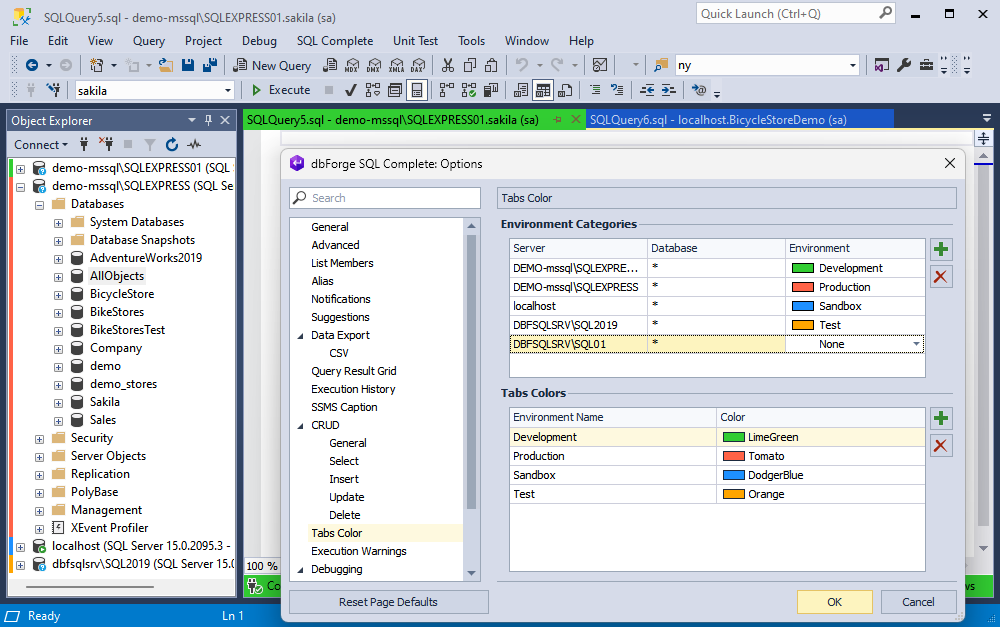This screenshot has height=627, width=1000.
Task: Delete the selected Tabs Colors entry
Action: tap(941, 446)
